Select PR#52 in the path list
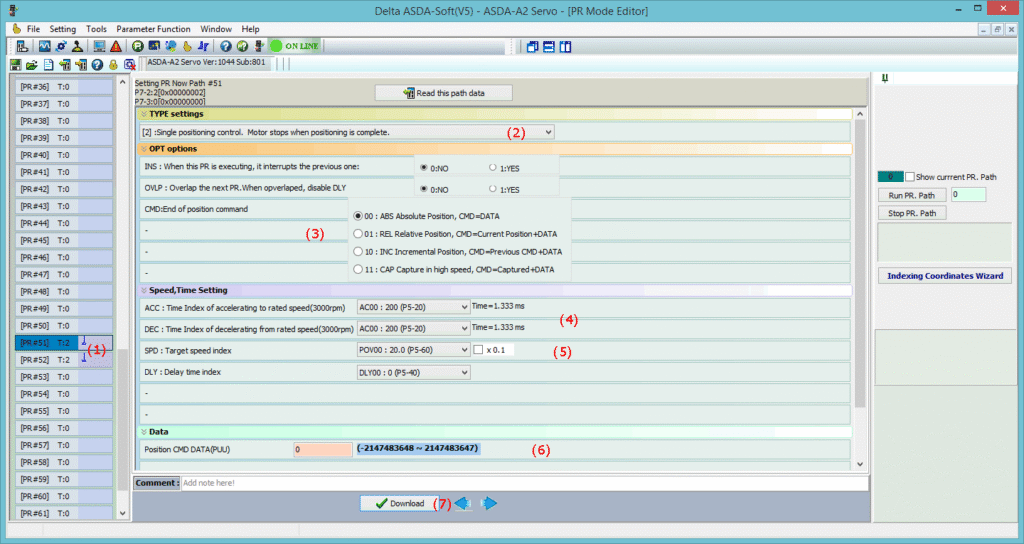Image resolution: width=1024 pixels, height=544 pixels. (x=63, y=360)
